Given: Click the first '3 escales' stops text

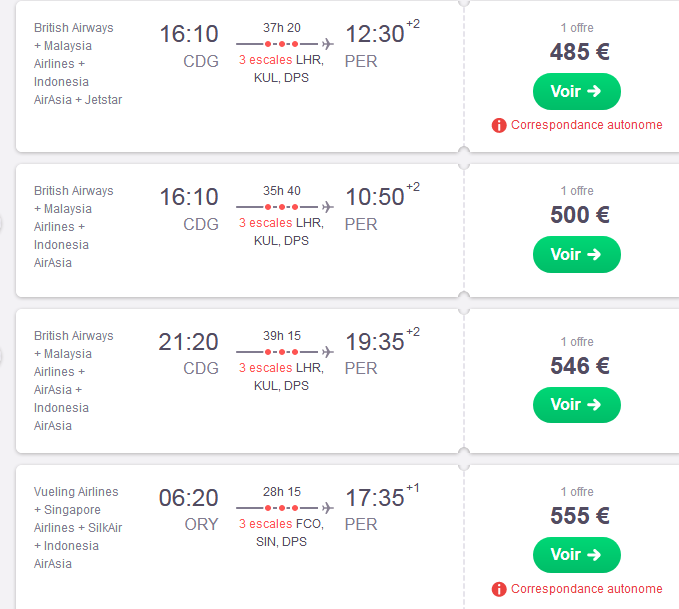Looking at the screenshot, I should tap(265, 60).
